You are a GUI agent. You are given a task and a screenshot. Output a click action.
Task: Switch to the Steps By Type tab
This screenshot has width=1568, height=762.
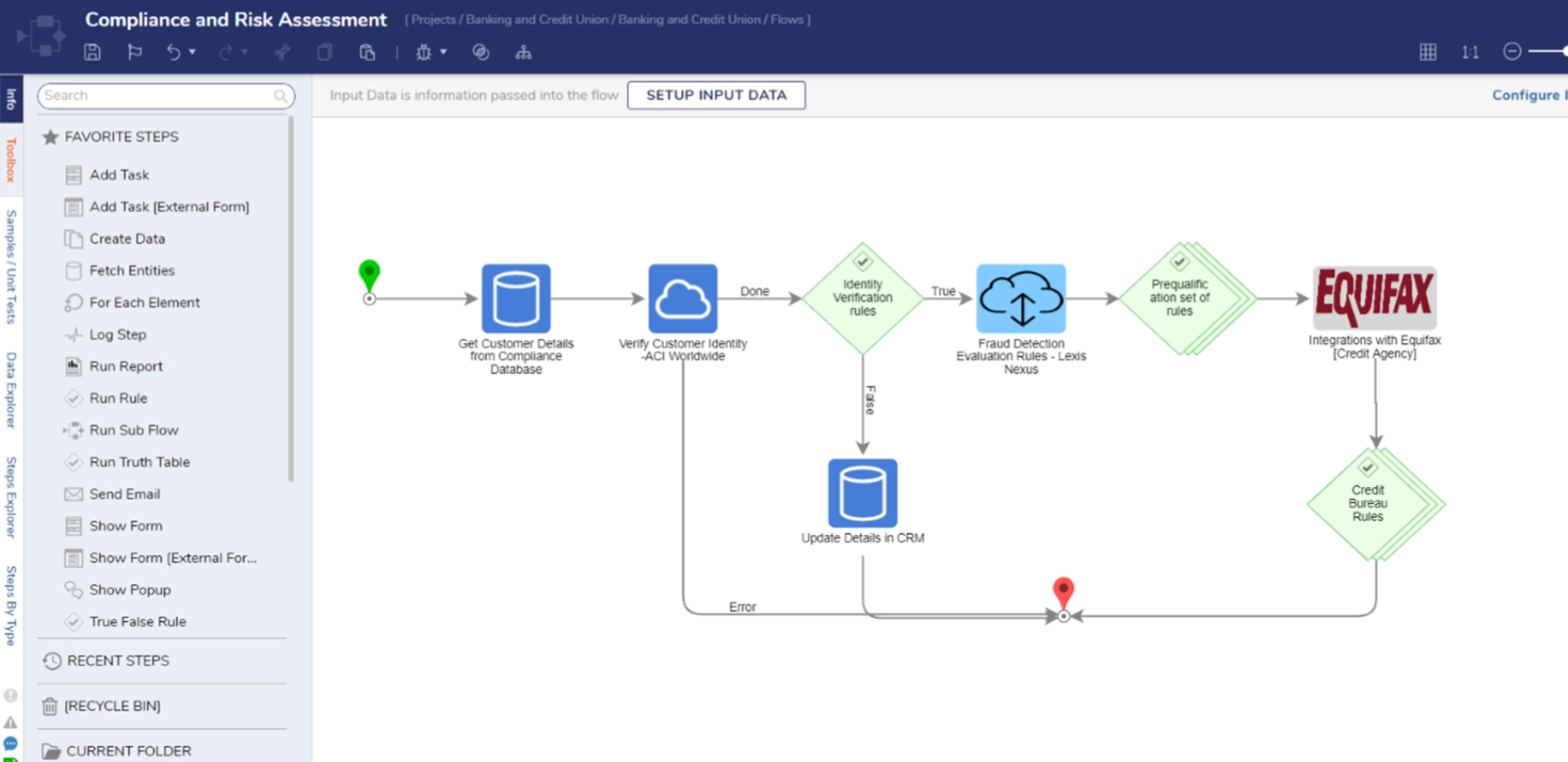coord(11,606)
